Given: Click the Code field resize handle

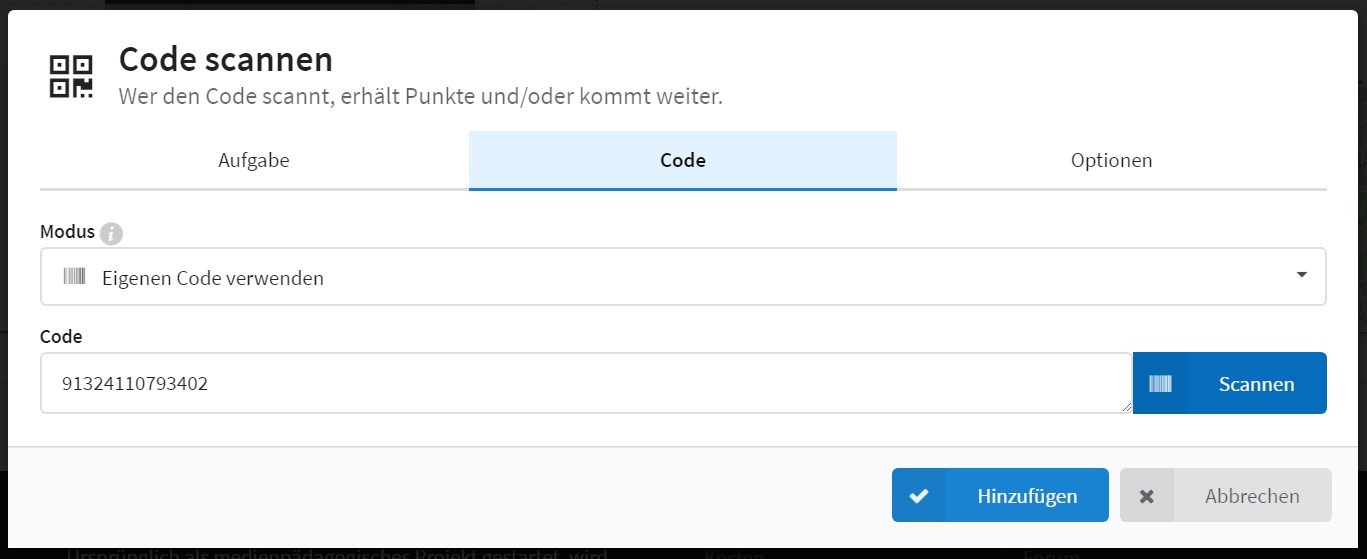Looking at the screenshot, I should pyautogui.click(x=1125, y=407).
